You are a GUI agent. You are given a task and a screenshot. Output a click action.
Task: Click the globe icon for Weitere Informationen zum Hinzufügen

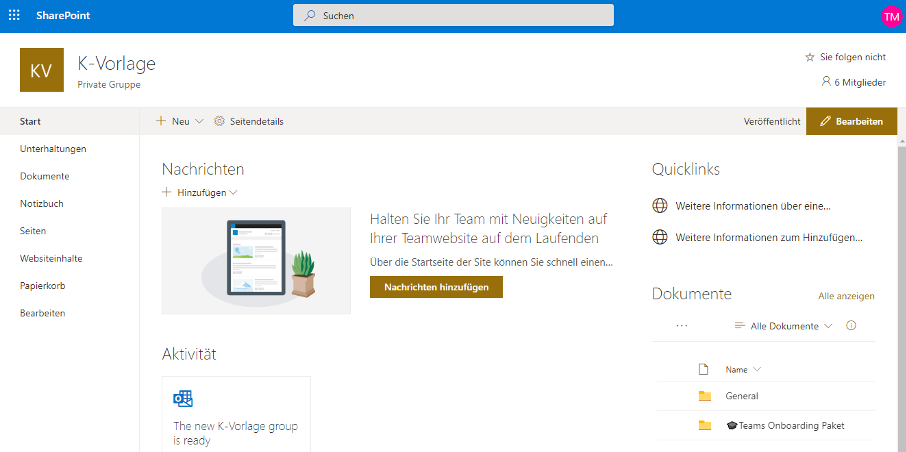pyautogui.click(x=660, y=237)
